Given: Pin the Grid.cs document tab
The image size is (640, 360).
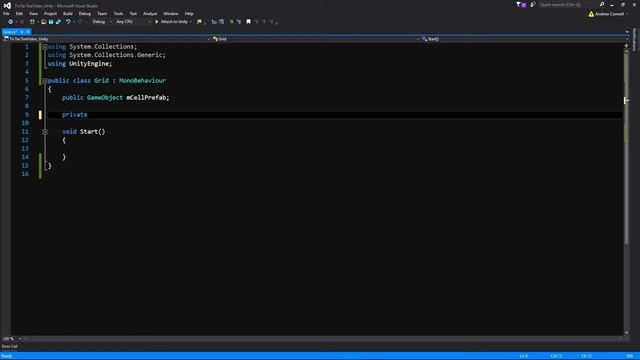Looking at the screenshot, I should point(22,32).
